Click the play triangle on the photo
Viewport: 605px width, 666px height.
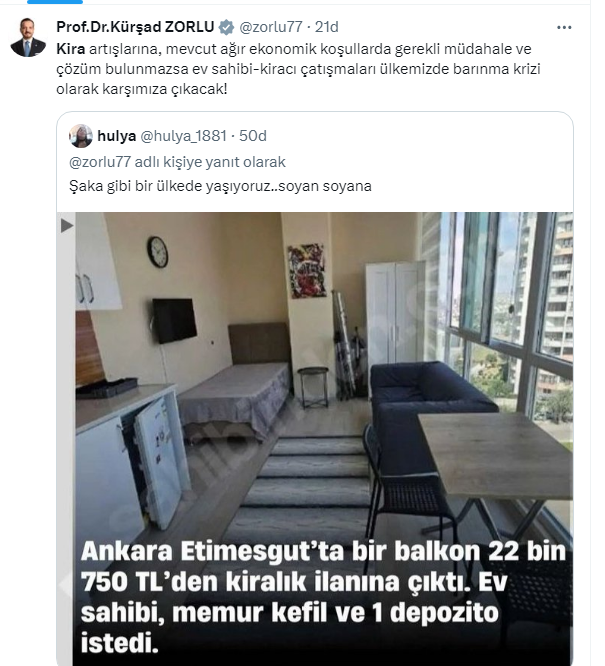coord(67,226)
